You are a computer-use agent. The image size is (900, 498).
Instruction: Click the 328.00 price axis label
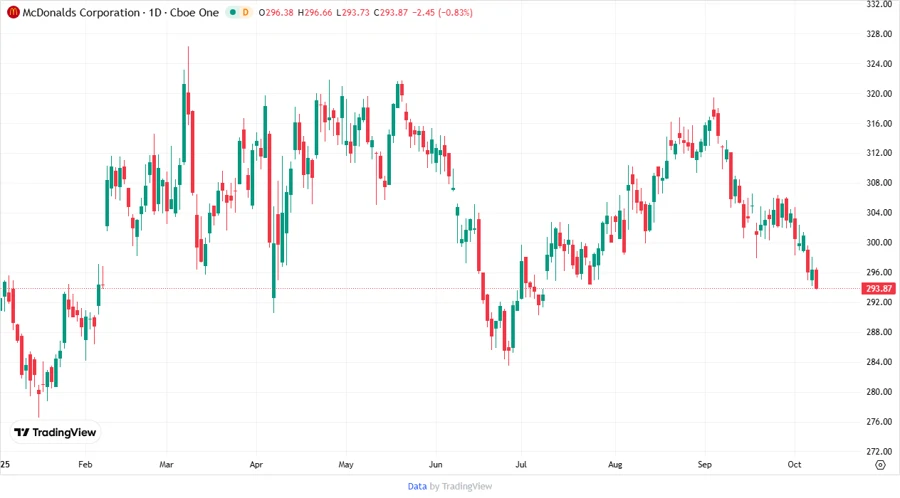tap(879, 34)
